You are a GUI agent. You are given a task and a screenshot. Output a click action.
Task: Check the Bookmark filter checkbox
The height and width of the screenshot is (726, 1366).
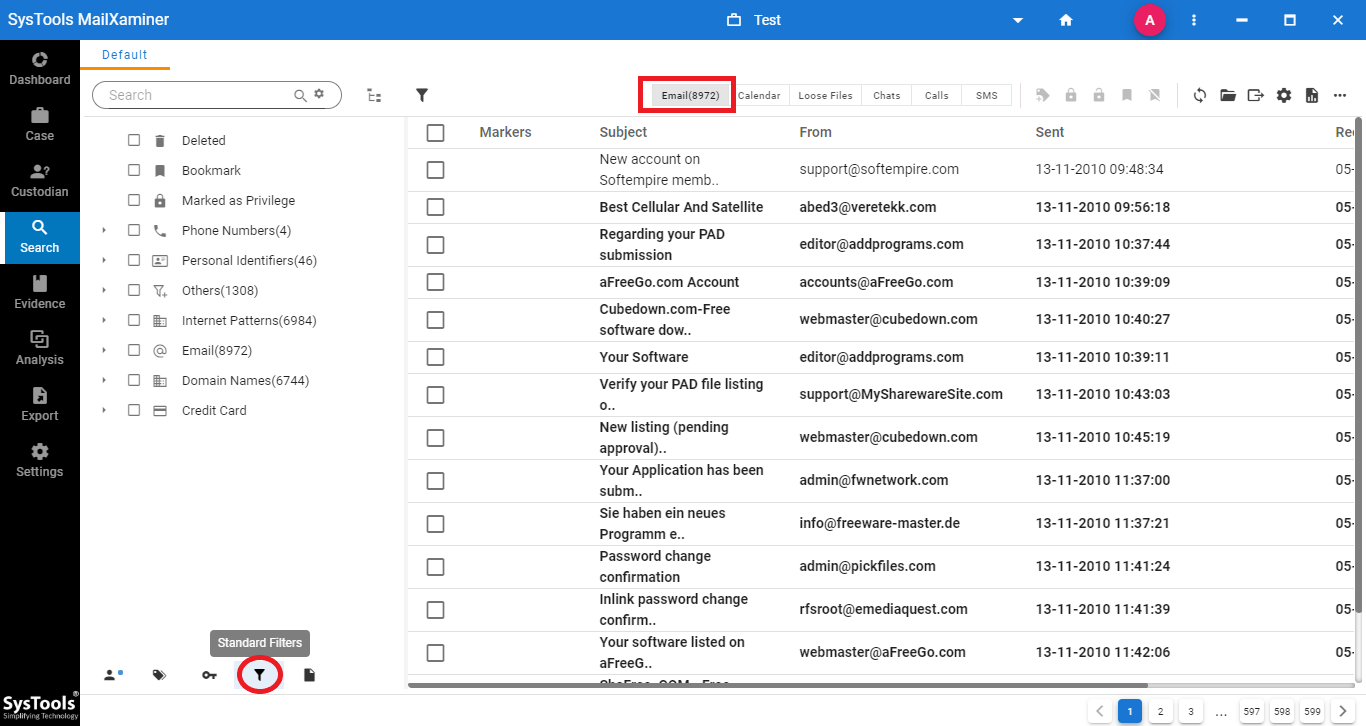(134, 170)
